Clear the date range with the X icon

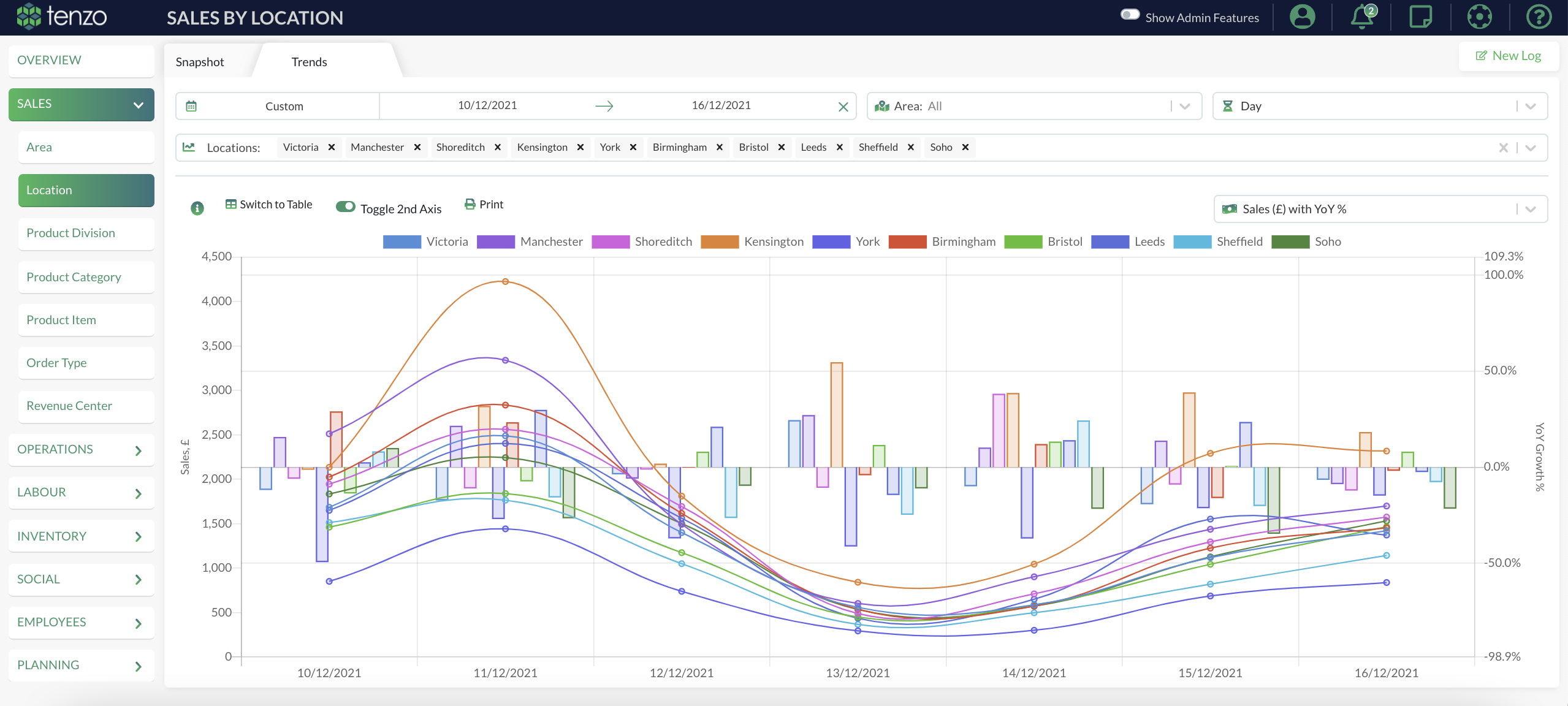[842, 105]
